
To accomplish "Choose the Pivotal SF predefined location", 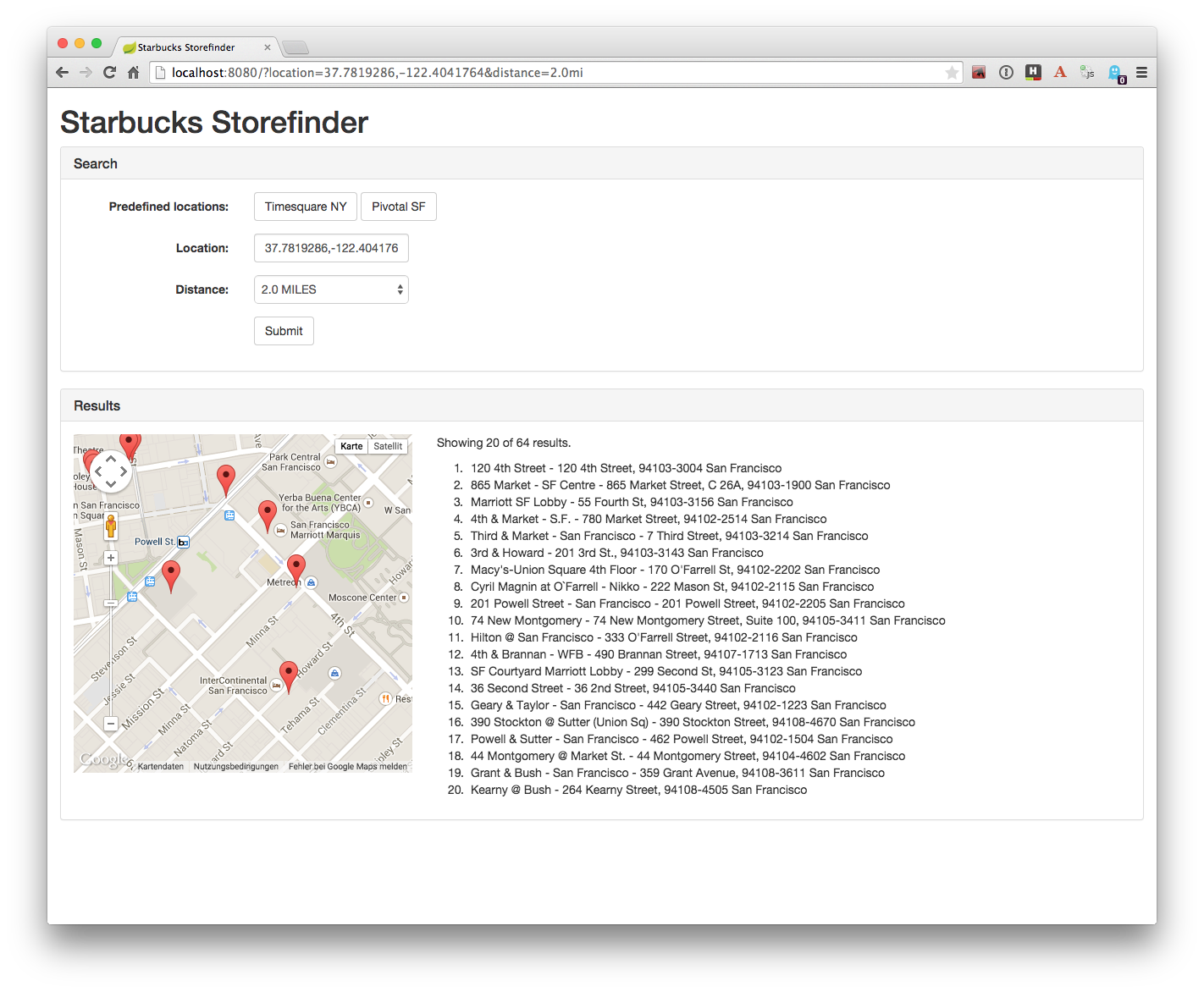I will pyautogui.click(x=399, y=207).
